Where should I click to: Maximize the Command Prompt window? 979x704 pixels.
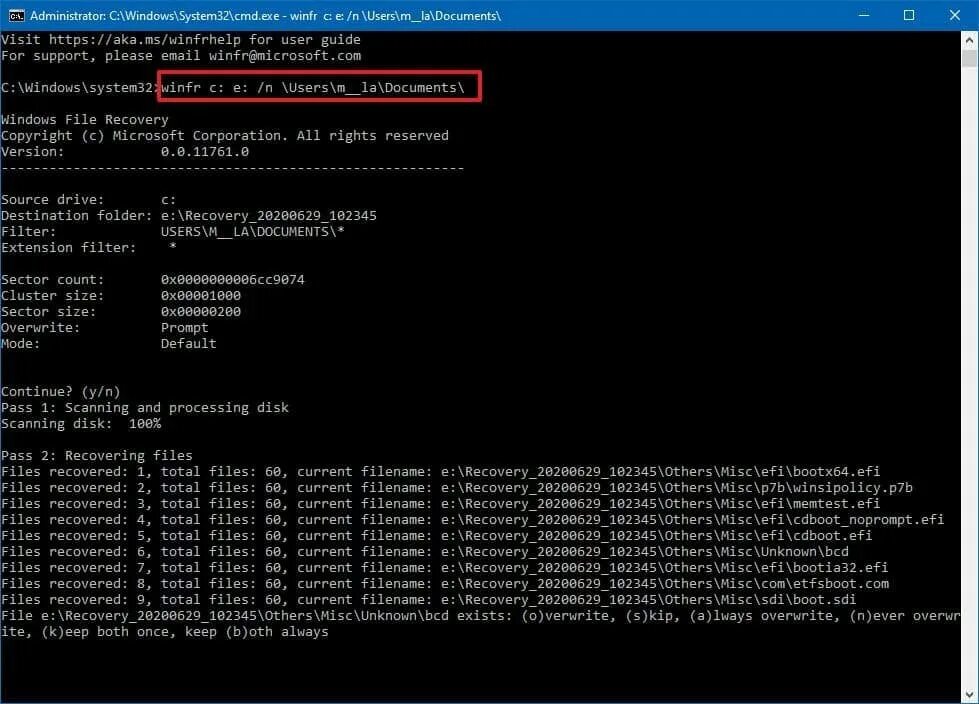909,15
